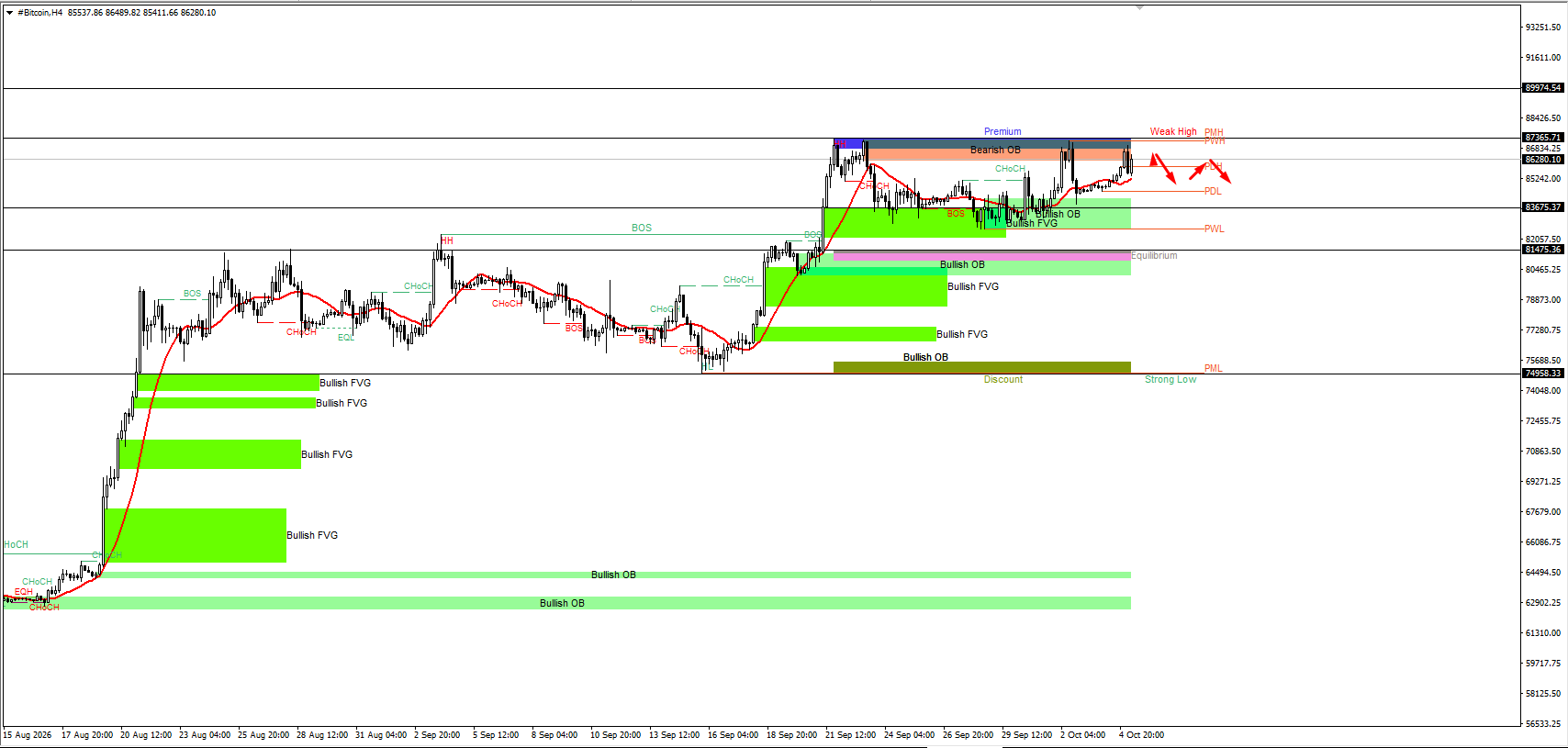
Task: Click the 21 Sep 12:00 time label
Action: (x=850, y=735)
